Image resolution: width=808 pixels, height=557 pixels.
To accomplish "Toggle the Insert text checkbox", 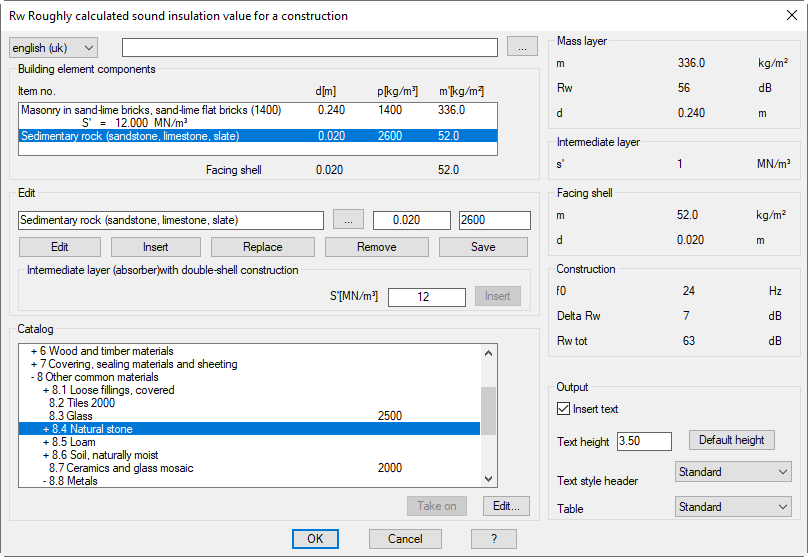I will [x=563, y=409].
